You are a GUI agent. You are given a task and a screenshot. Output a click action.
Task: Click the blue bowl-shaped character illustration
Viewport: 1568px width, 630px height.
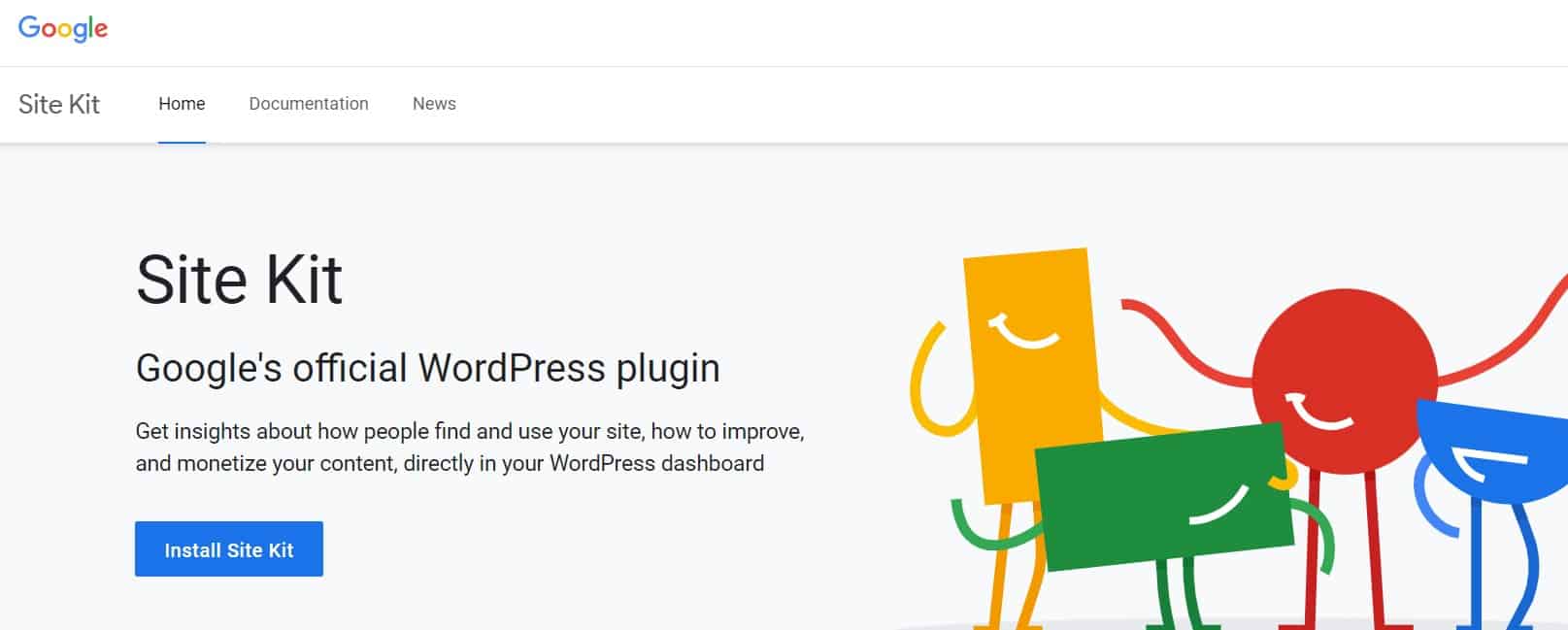1490,451
